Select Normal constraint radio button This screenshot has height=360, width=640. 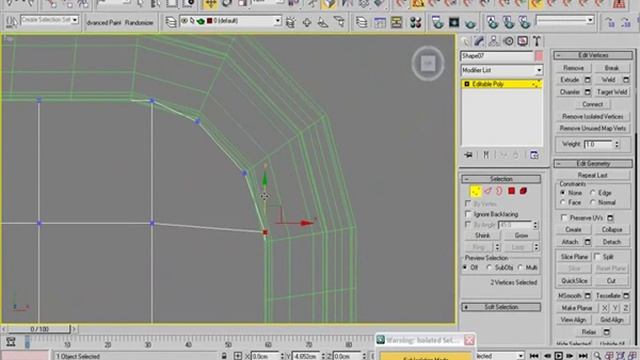coord(593,202)
